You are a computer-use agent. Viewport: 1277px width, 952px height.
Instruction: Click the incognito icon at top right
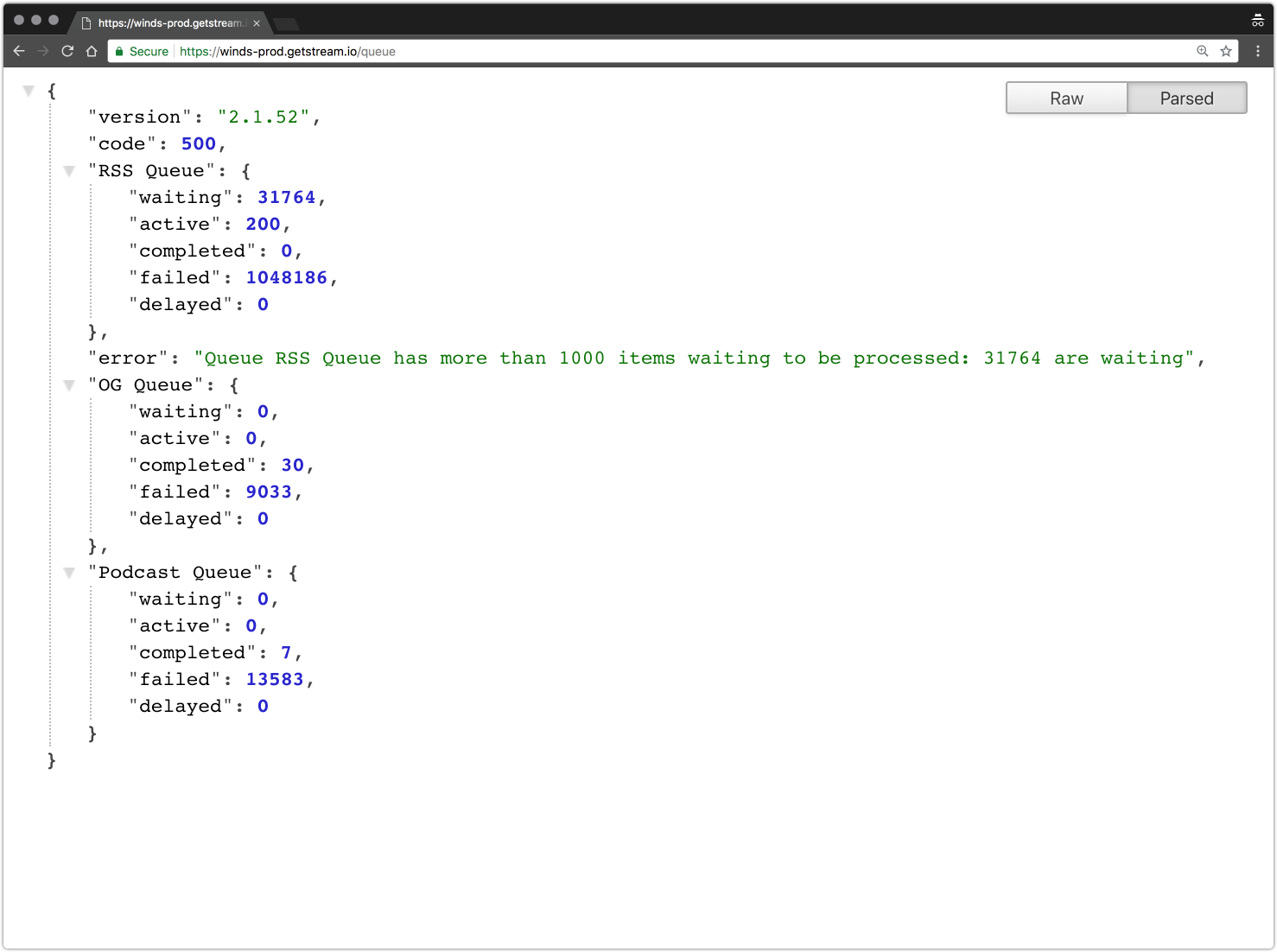(x=1257, y=21)
